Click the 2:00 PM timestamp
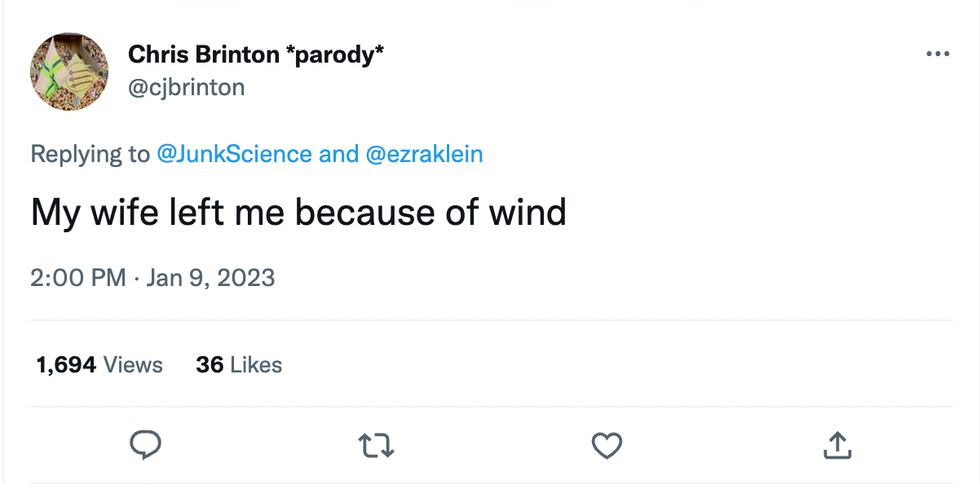Viewport: 980px width, 484px height. [x=78, y=277]
